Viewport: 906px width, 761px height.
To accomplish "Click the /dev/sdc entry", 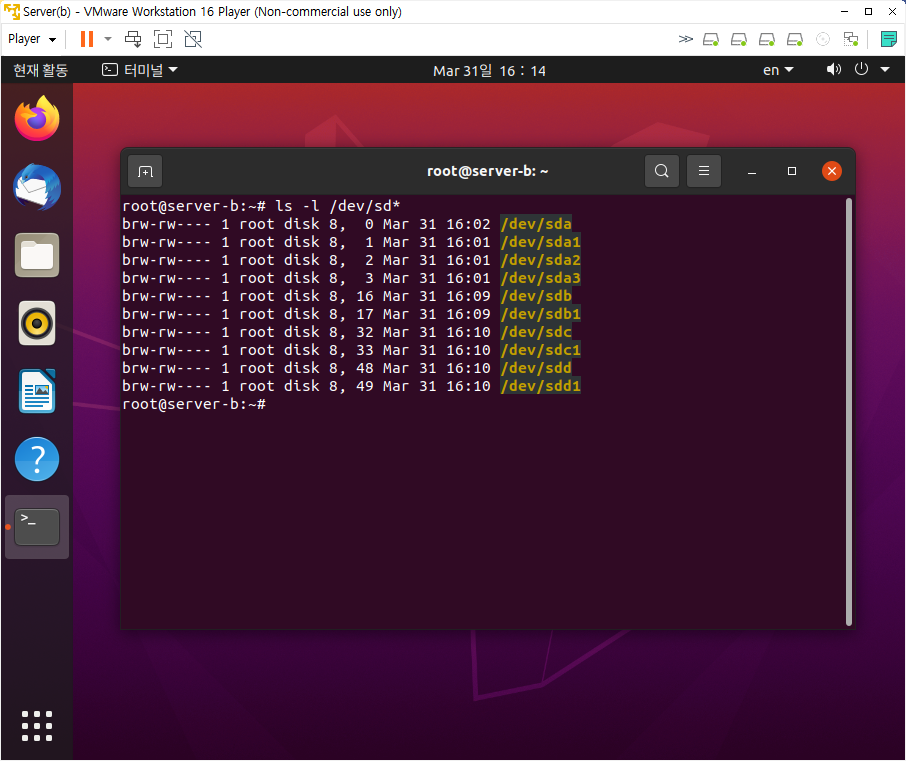I will point(536,332).
